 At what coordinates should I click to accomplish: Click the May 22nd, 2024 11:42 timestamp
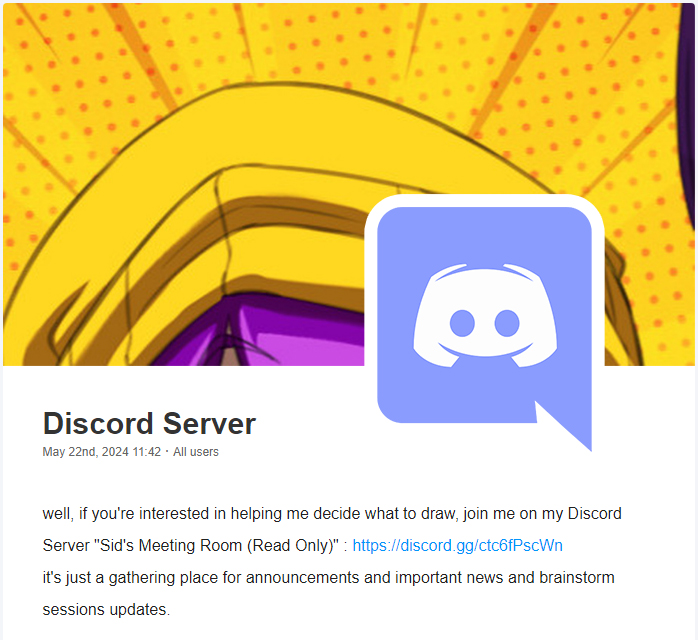click(101, 452)
